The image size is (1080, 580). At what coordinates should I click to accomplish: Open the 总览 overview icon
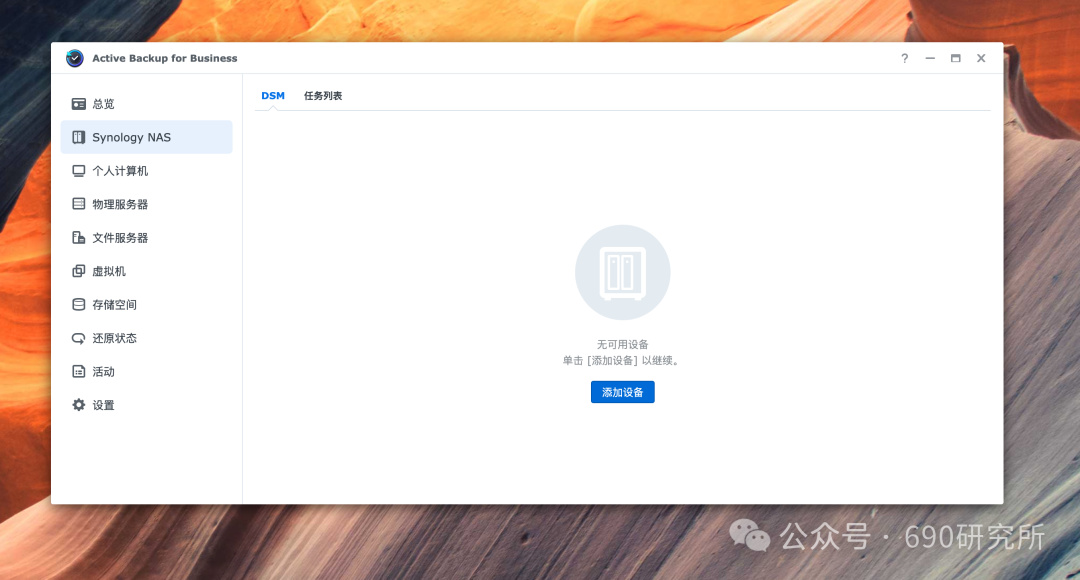[x=79, y=104]
